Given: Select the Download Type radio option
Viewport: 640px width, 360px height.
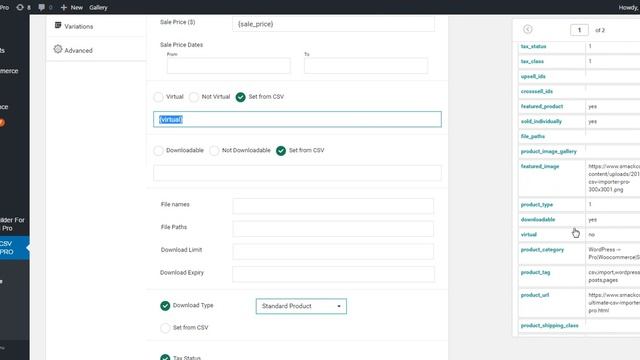Looking at the screenshot, I should tap(165, 306).
